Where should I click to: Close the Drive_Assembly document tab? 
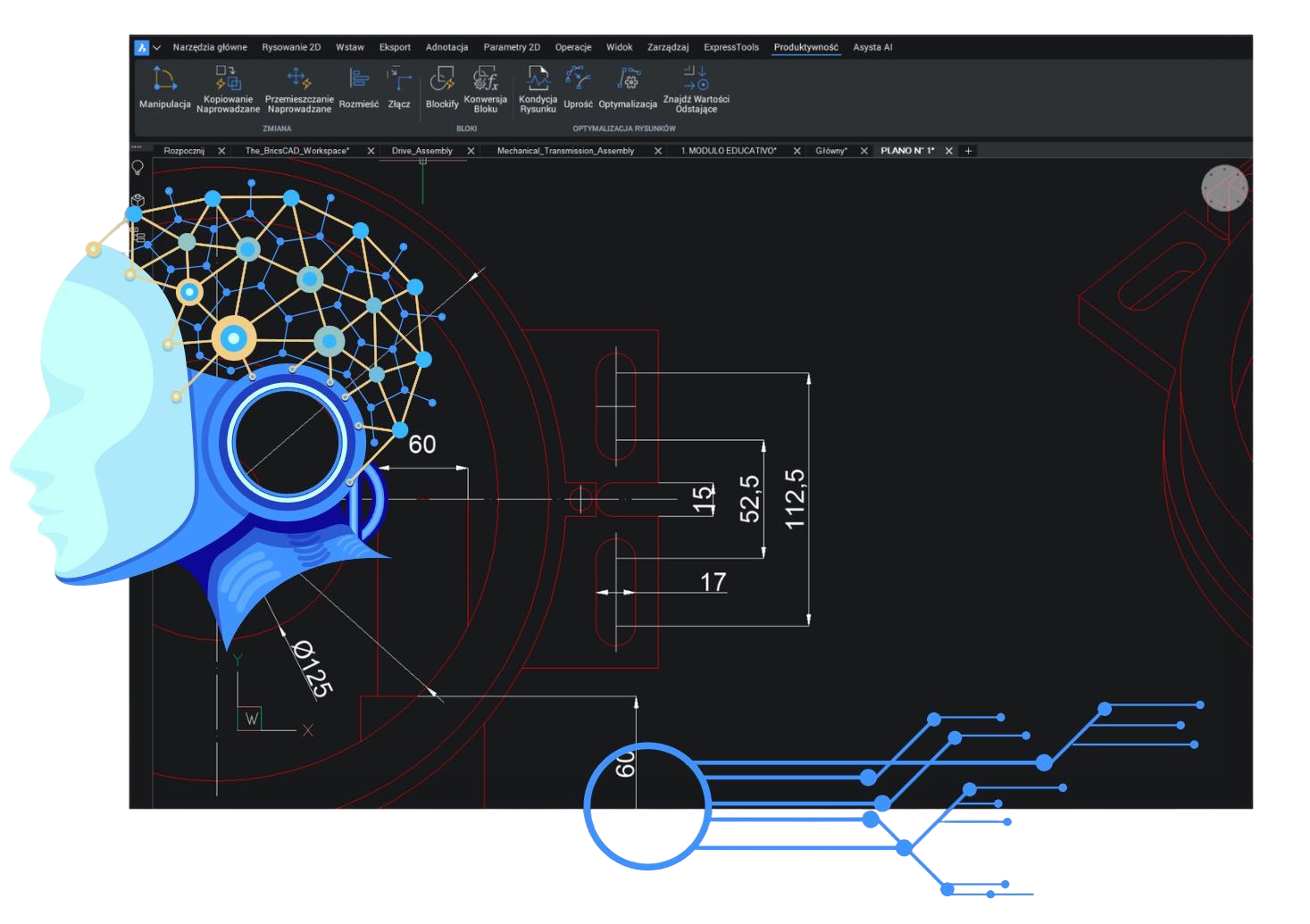pos(471,151)
